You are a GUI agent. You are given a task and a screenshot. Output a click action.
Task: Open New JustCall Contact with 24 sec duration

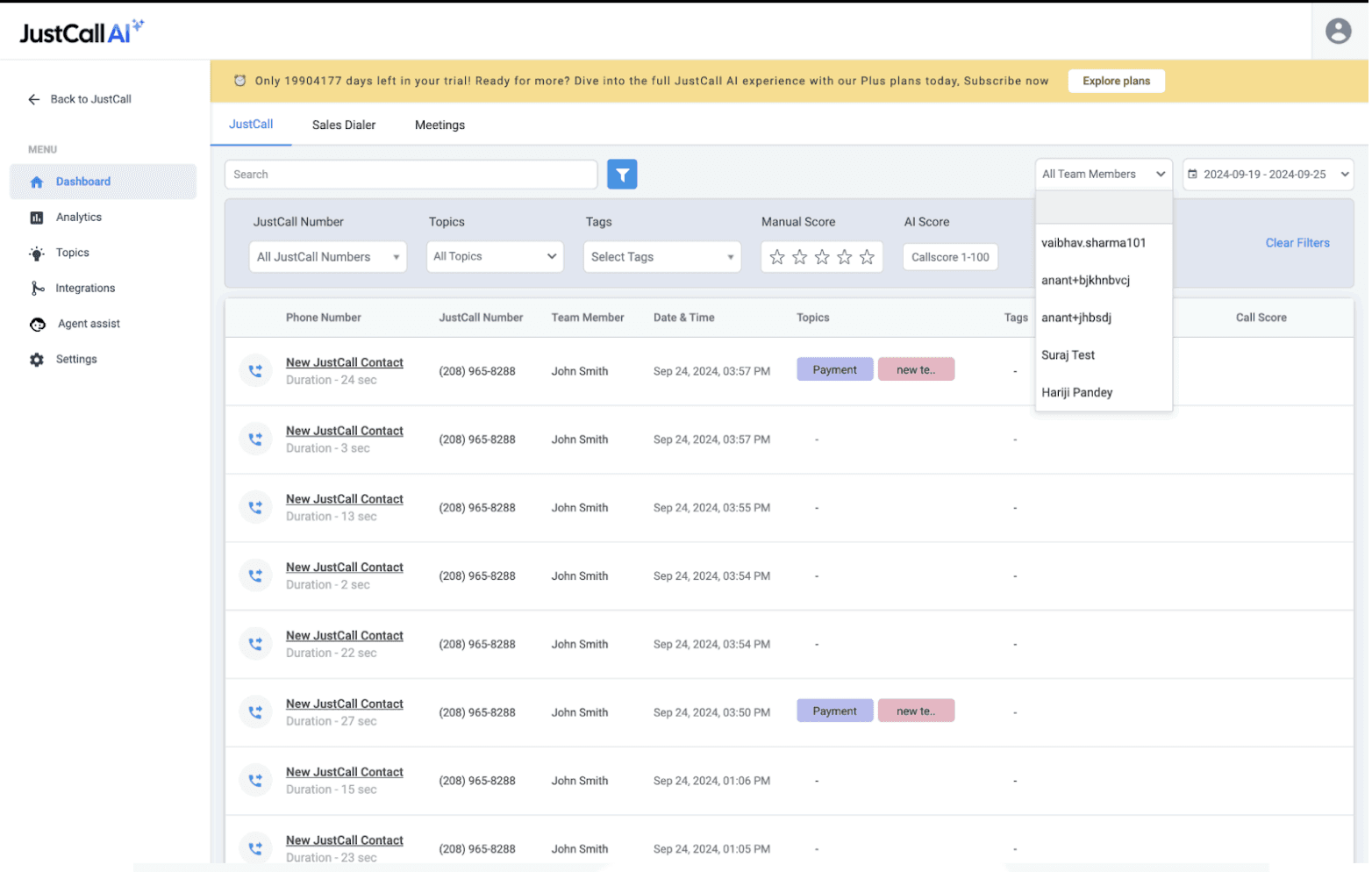pos(346,363)
